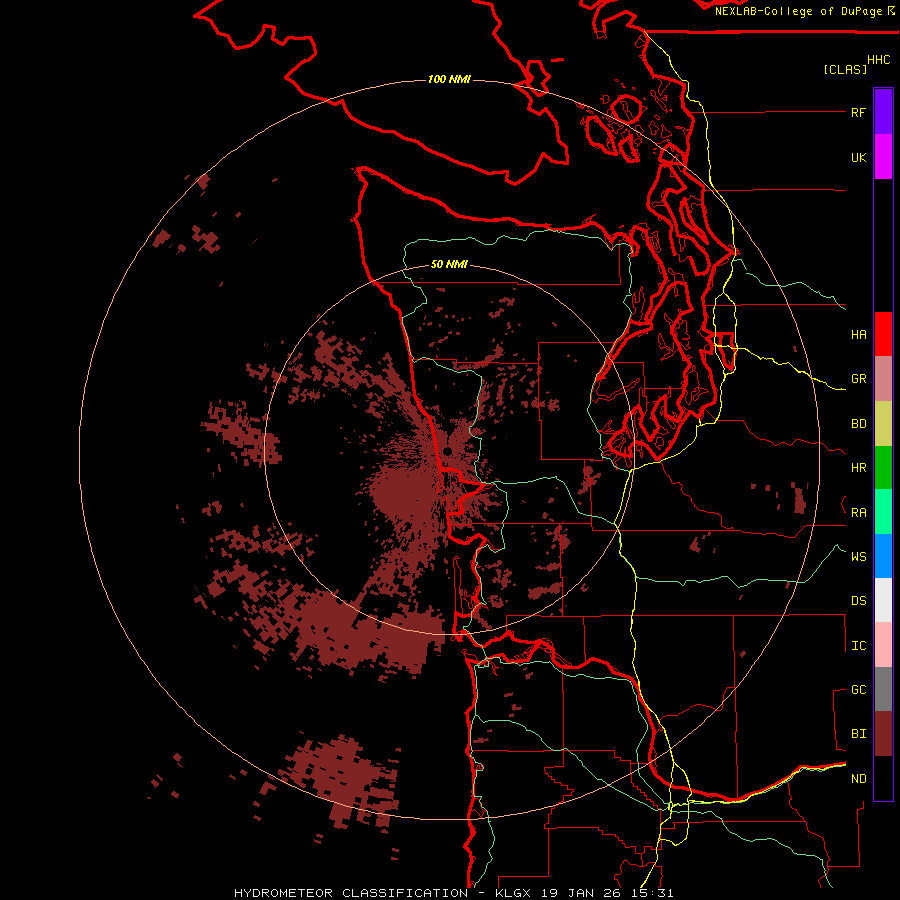Viewport: 900px width, 900px height.
Task: Click the NEXLAB-College of DuPage text
Action: coord(798,11)
